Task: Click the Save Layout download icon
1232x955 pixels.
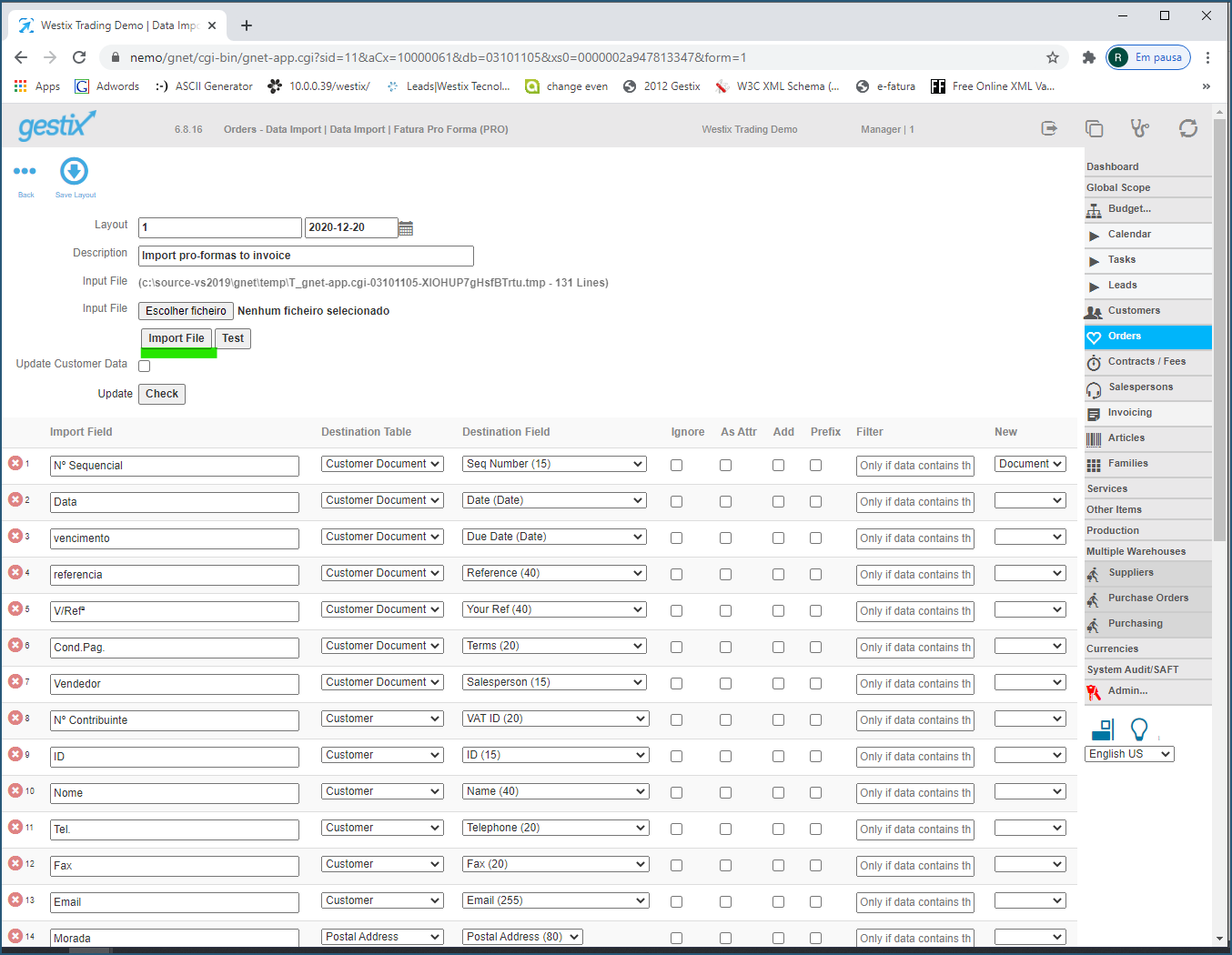Action: coord(74,171)
